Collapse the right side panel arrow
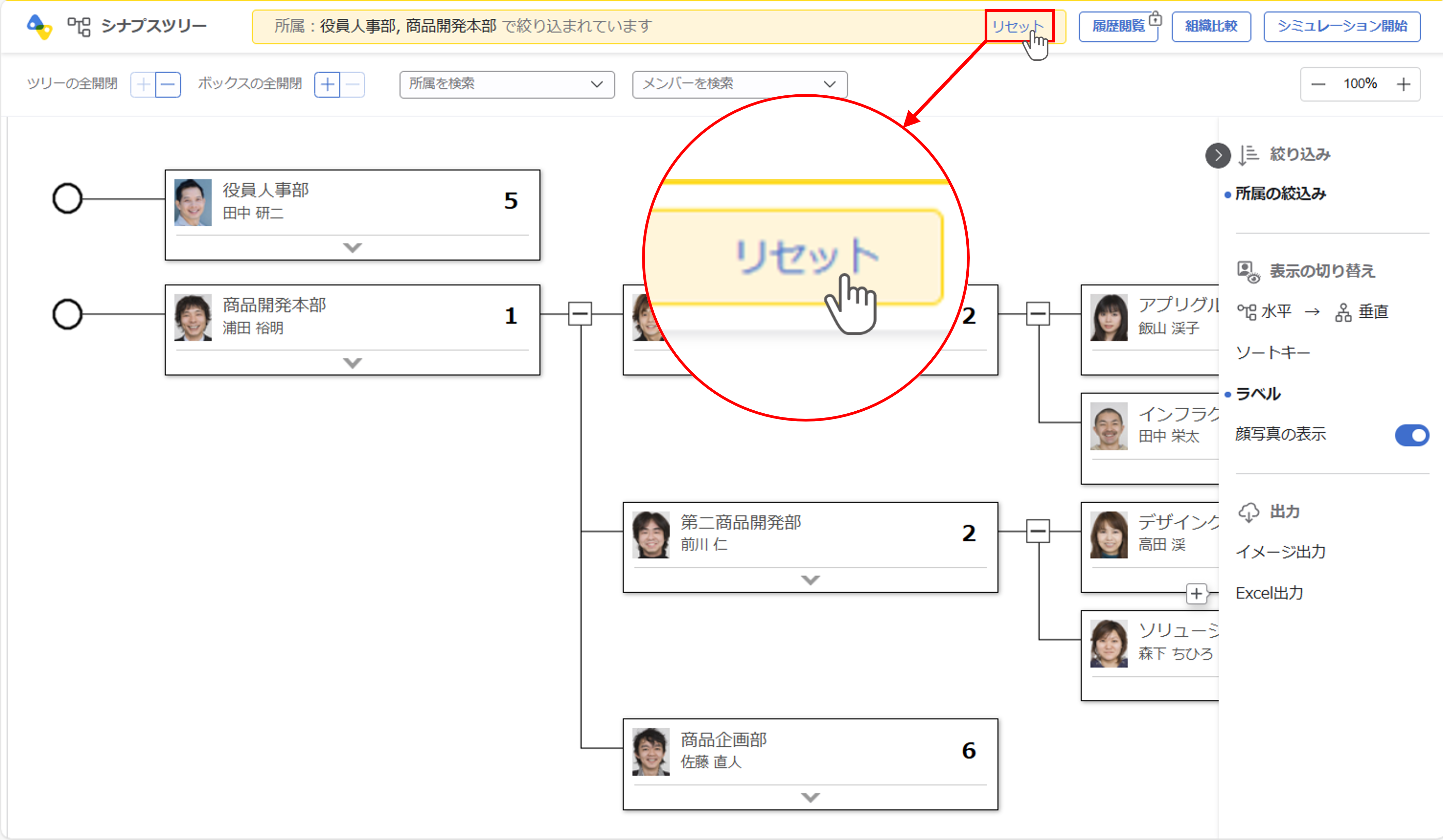 tap(1218, 156)
